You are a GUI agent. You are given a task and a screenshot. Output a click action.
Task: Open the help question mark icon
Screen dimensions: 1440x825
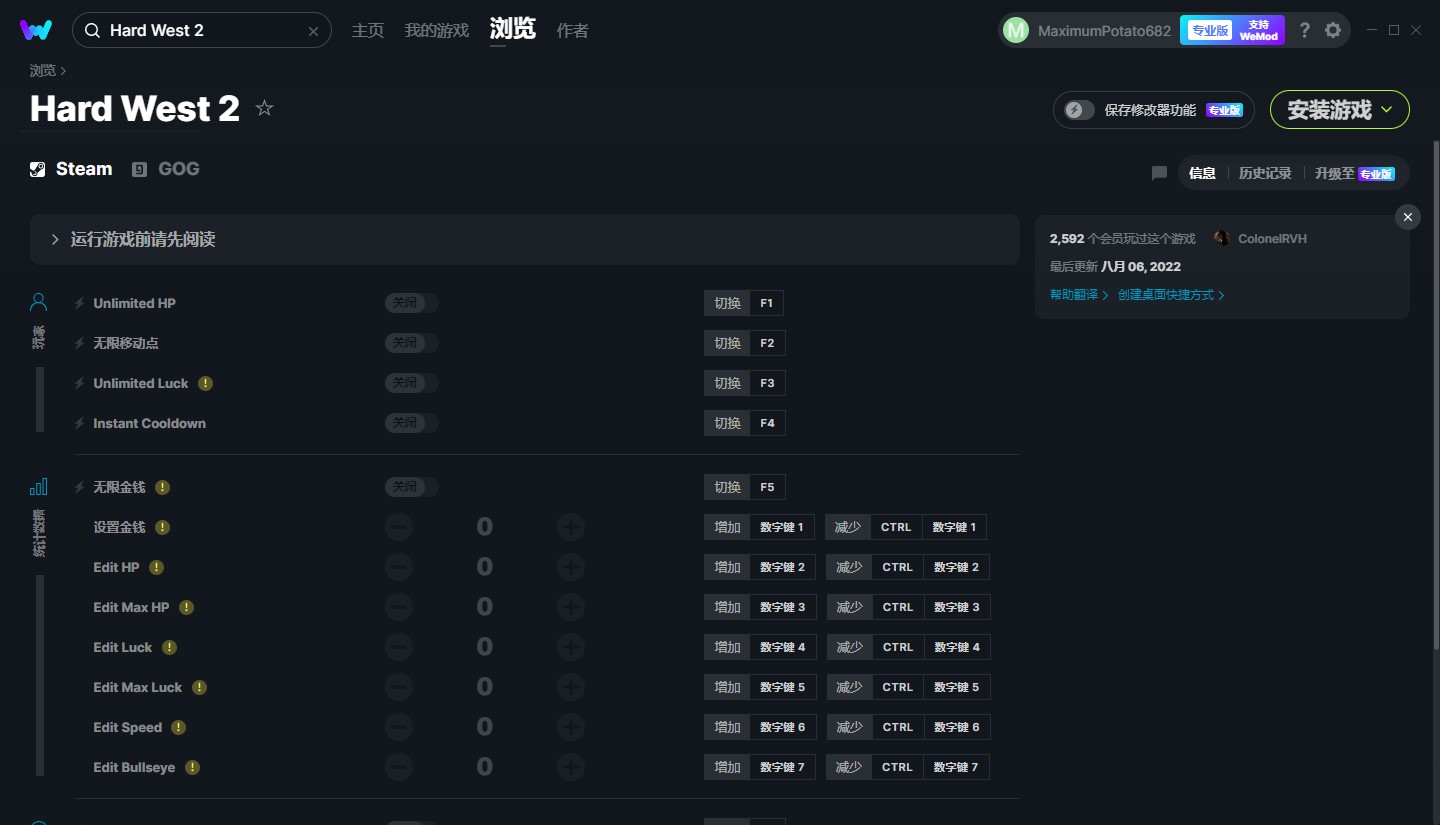point(1304,30)
